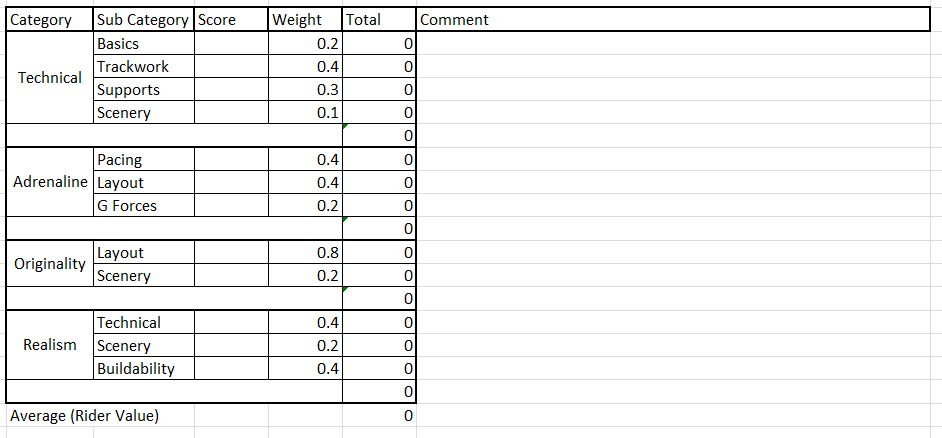Select the 0.8 weight cell for Originality Layout
942x438 pixels.
(x=306, y=253)
